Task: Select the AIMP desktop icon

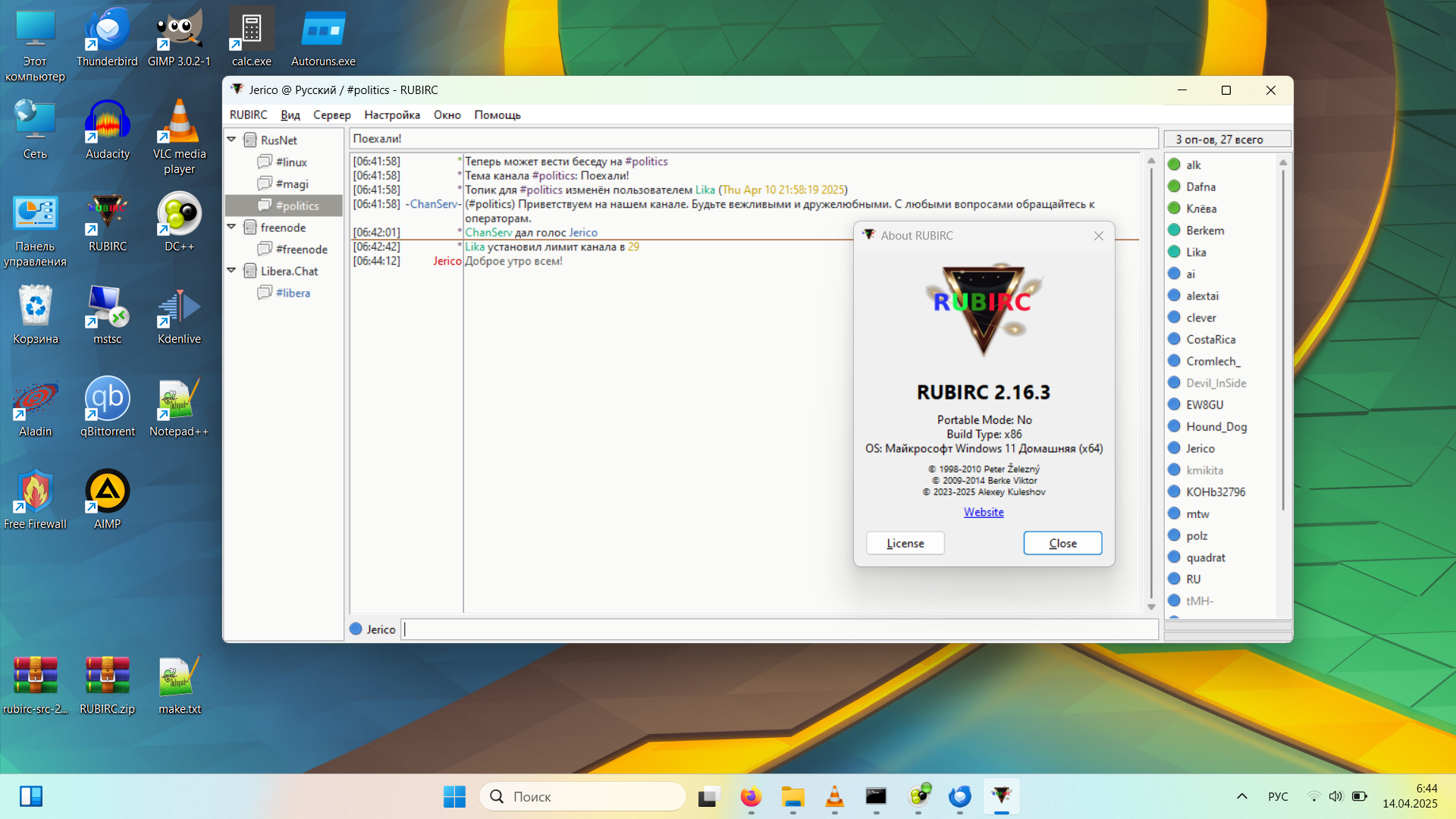Action: pos(107,500)
